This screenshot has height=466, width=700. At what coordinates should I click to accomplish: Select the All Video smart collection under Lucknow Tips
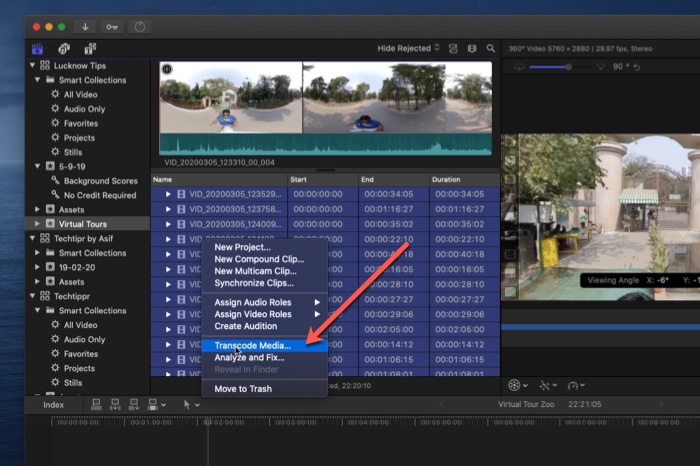pos(80,94)
